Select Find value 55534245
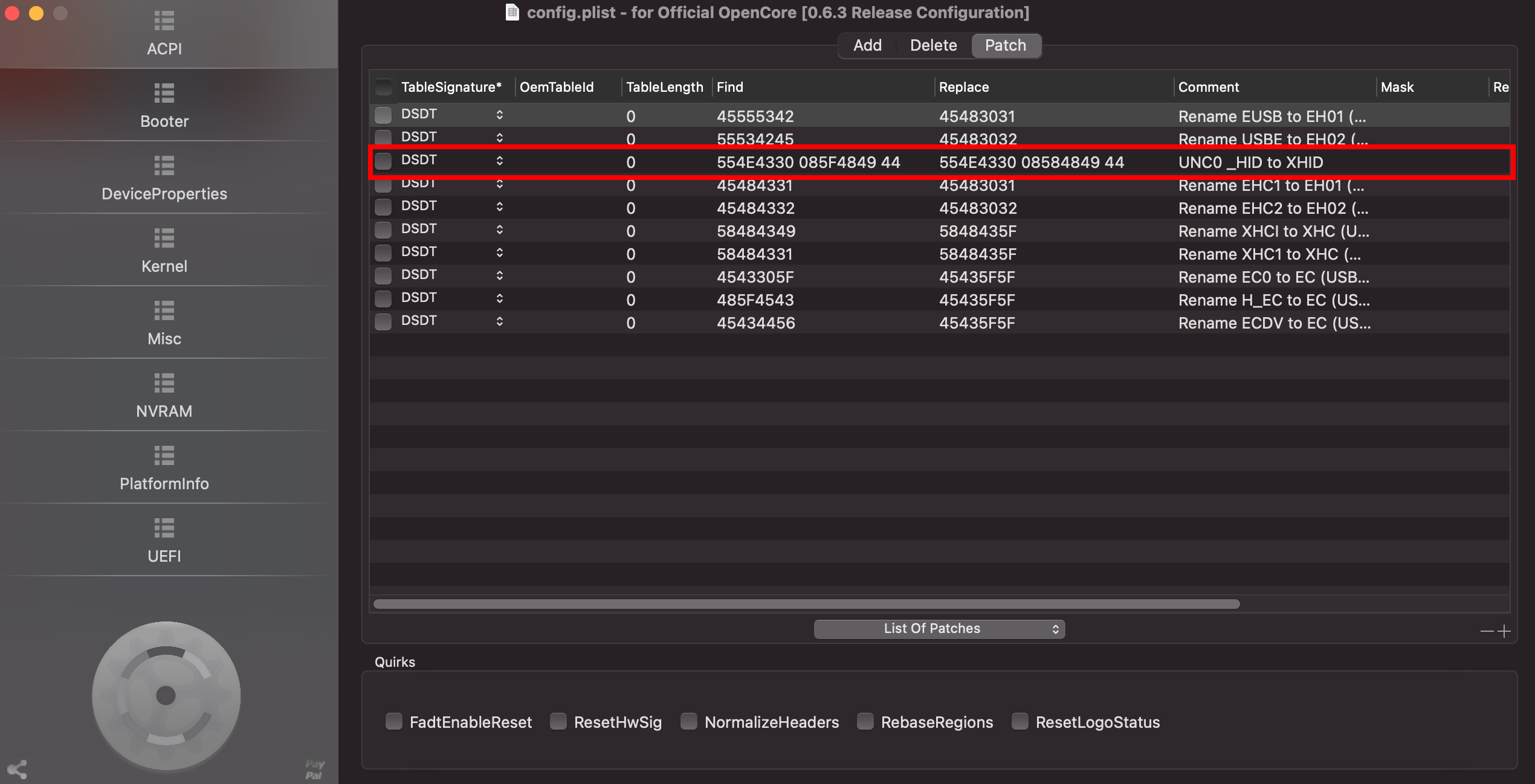This screenshot has height=784, width=1535. 755,140
